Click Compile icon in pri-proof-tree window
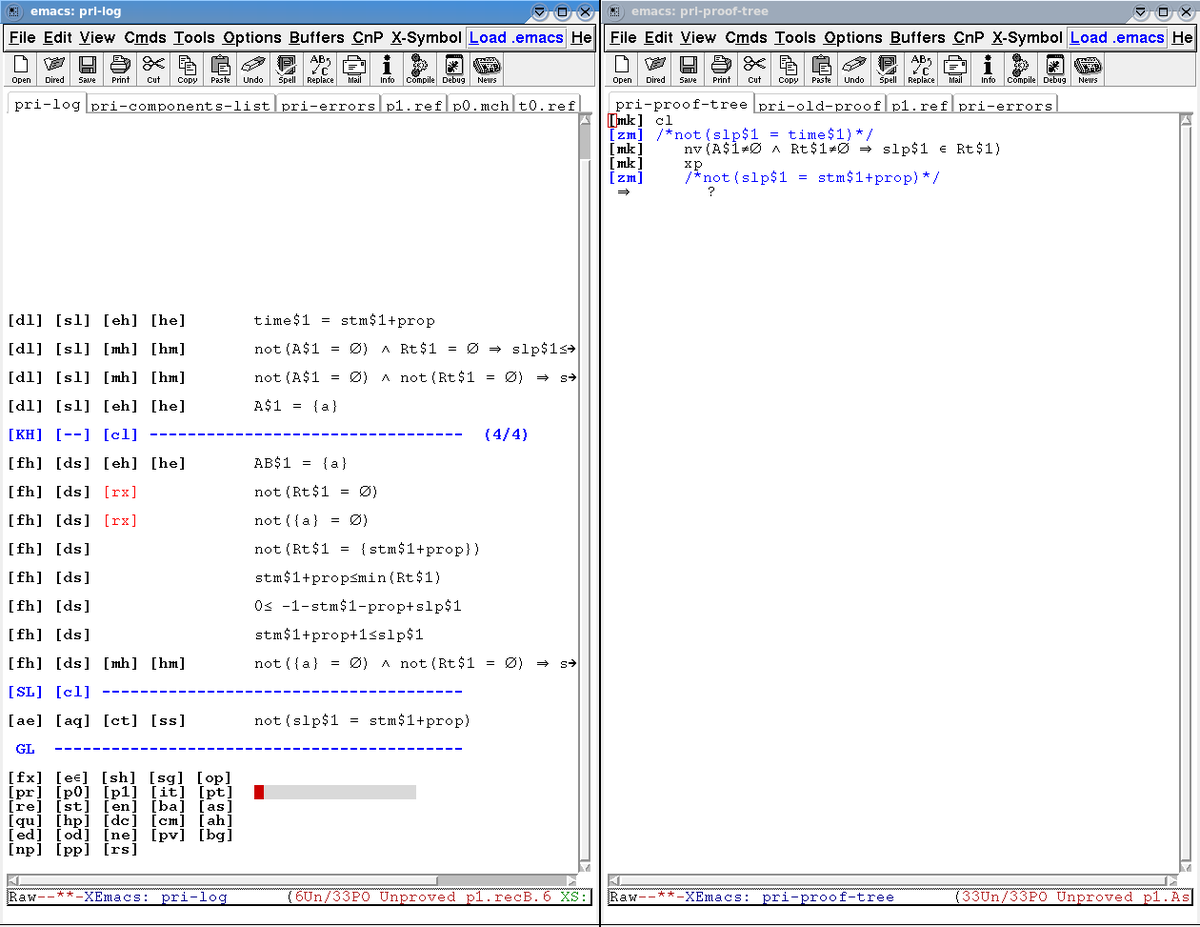 (x=1021, y=68)
